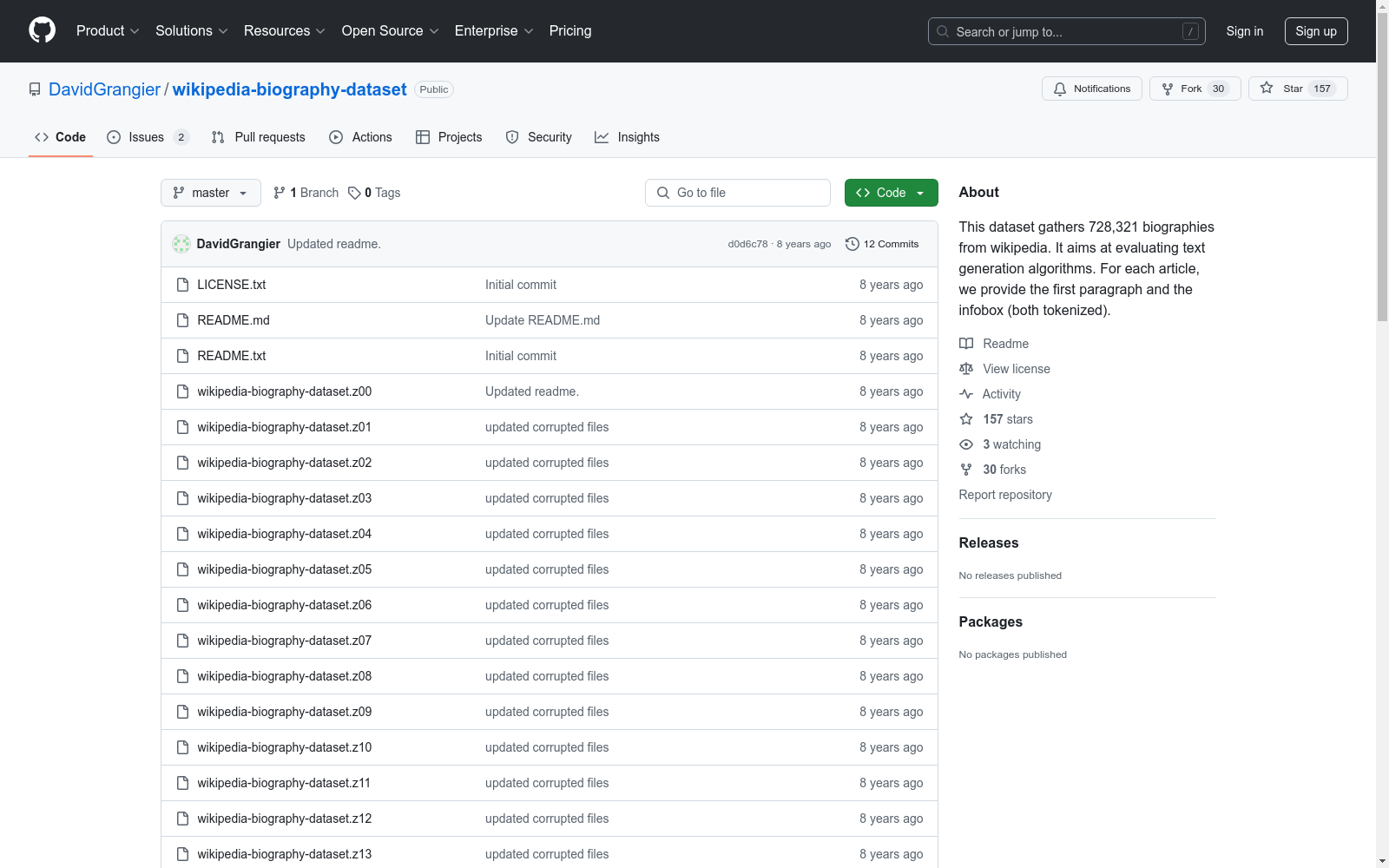Click the file icon for wikipedia-biography-dataset.z13
Image resolution: width=1389 pixels, height=868 pixels.
[x=182, y=854]
